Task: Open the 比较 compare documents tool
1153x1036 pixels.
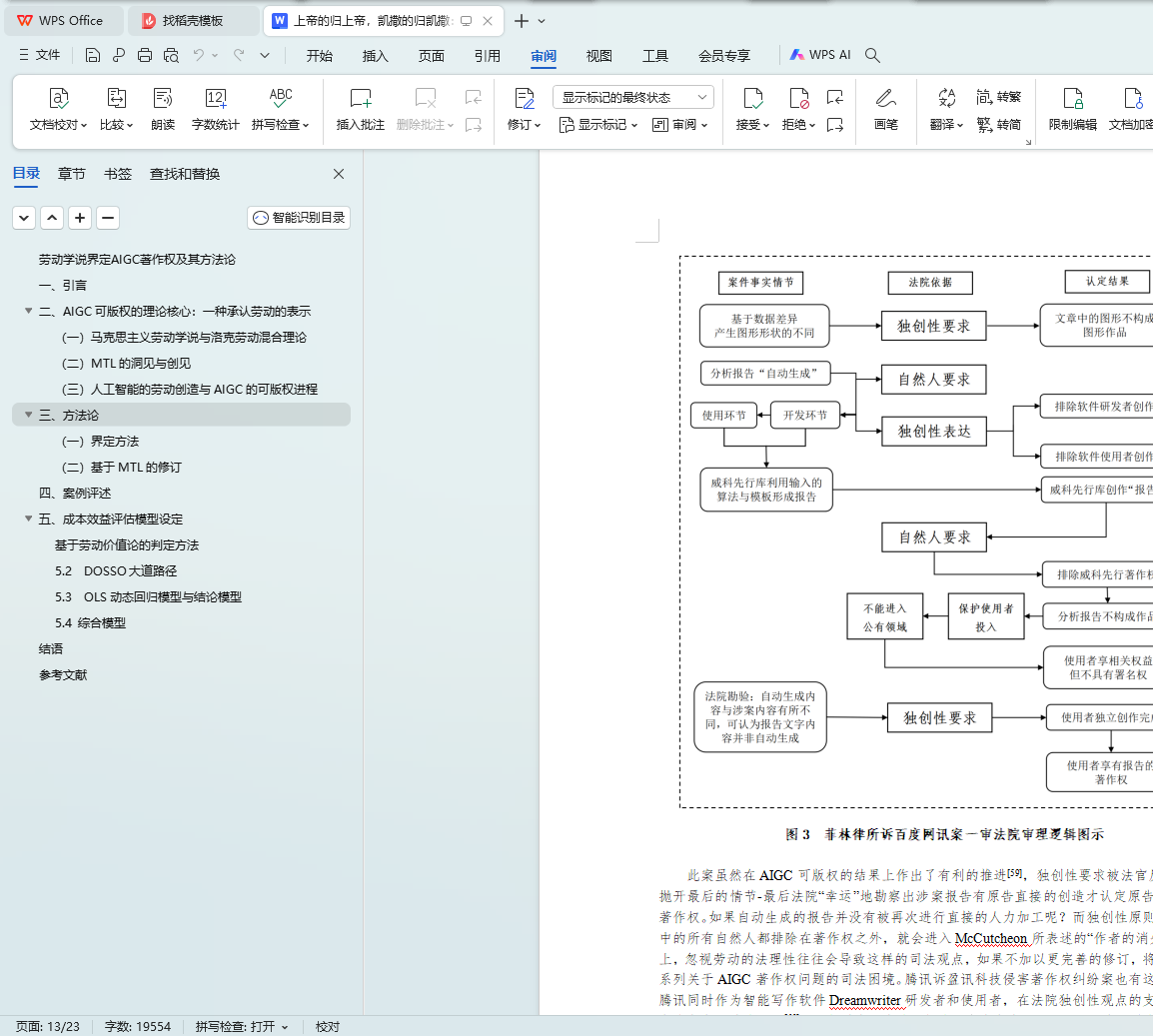Action: [x=116, y=109]
